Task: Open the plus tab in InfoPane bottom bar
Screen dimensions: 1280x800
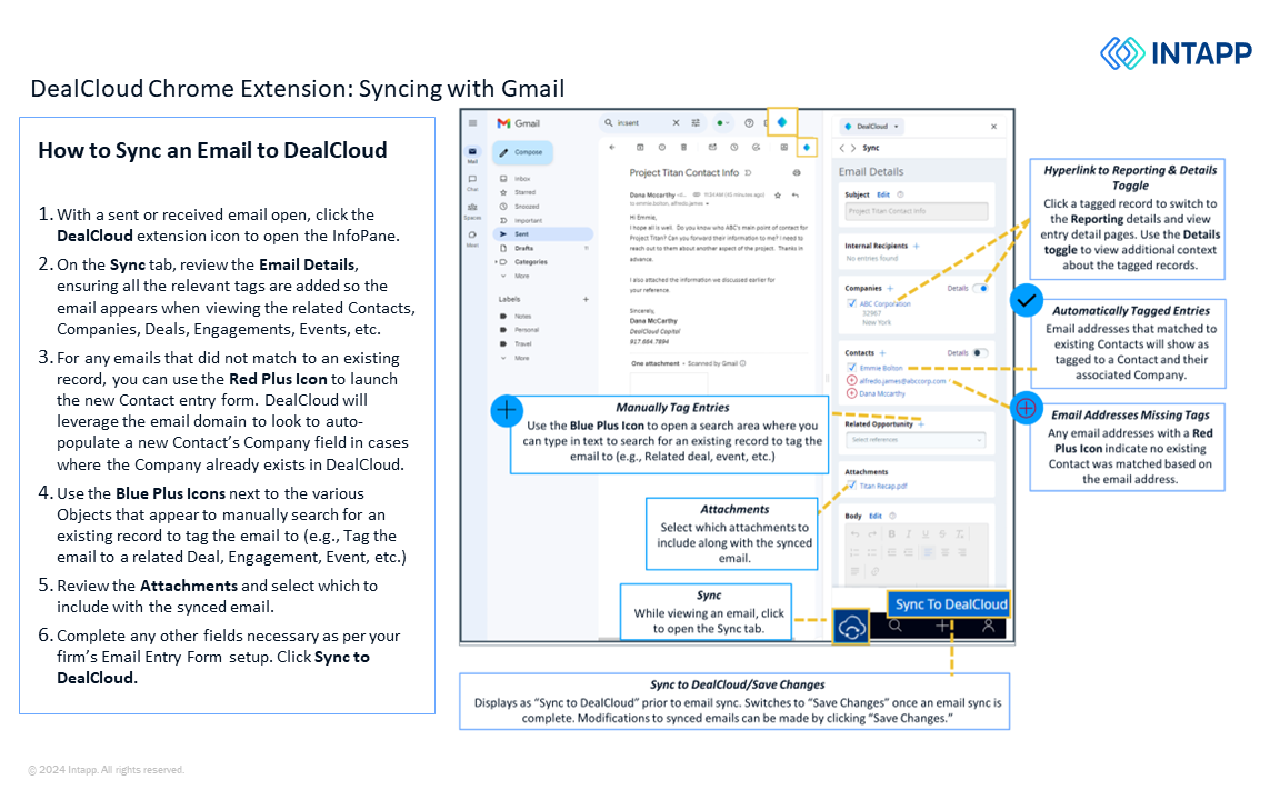Action: click(x=942, y=626)
